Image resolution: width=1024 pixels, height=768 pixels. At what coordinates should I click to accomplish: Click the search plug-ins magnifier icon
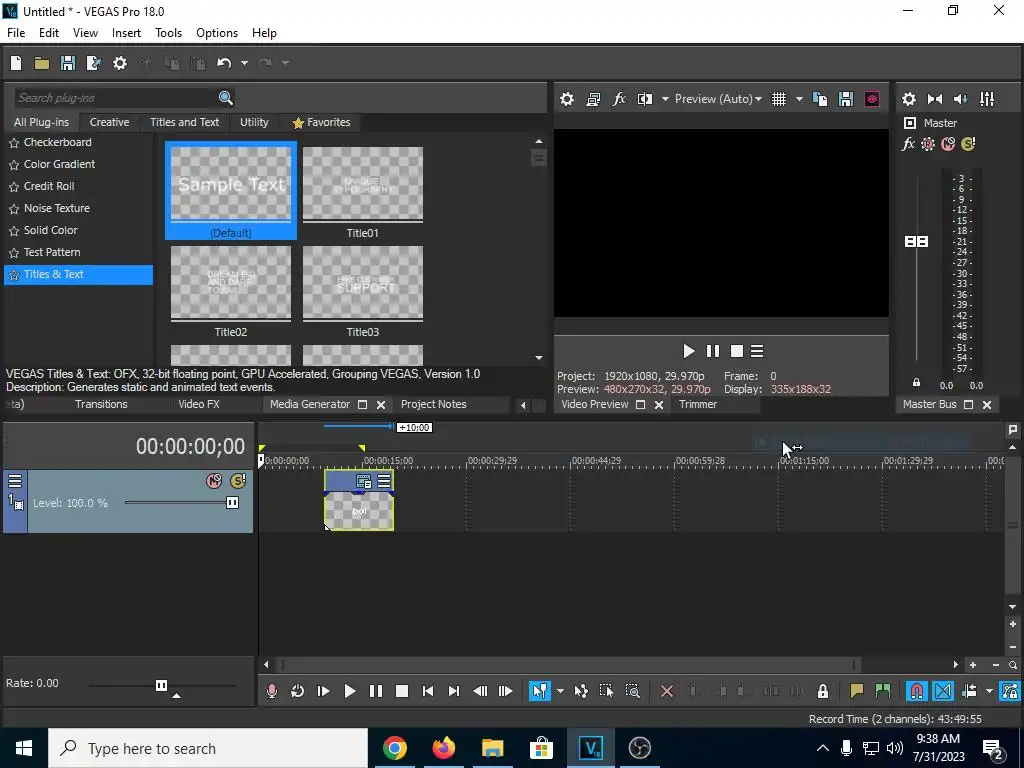(225, 98)
